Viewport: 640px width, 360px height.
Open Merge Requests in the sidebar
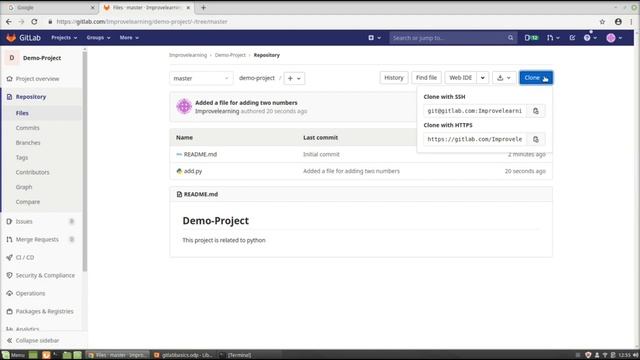[x=37, y=239]
